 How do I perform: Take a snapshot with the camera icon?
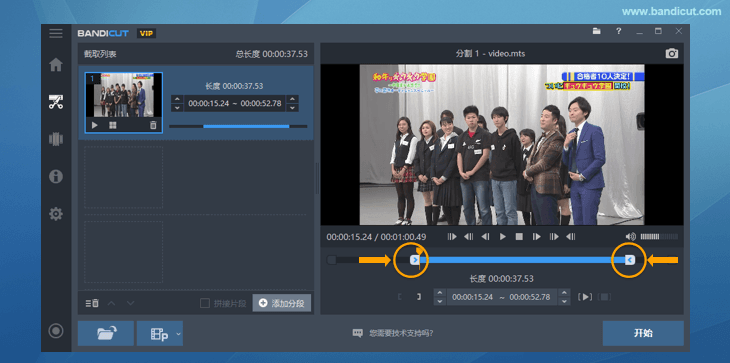tap(671, 54)
